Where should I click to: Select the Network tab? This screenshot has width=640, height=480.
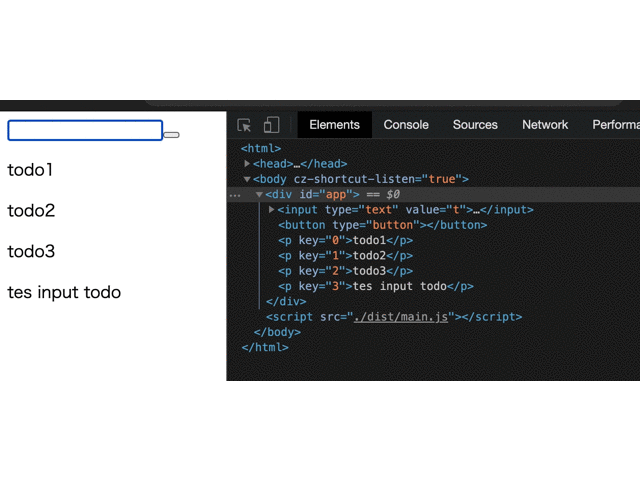coord(545,125)
